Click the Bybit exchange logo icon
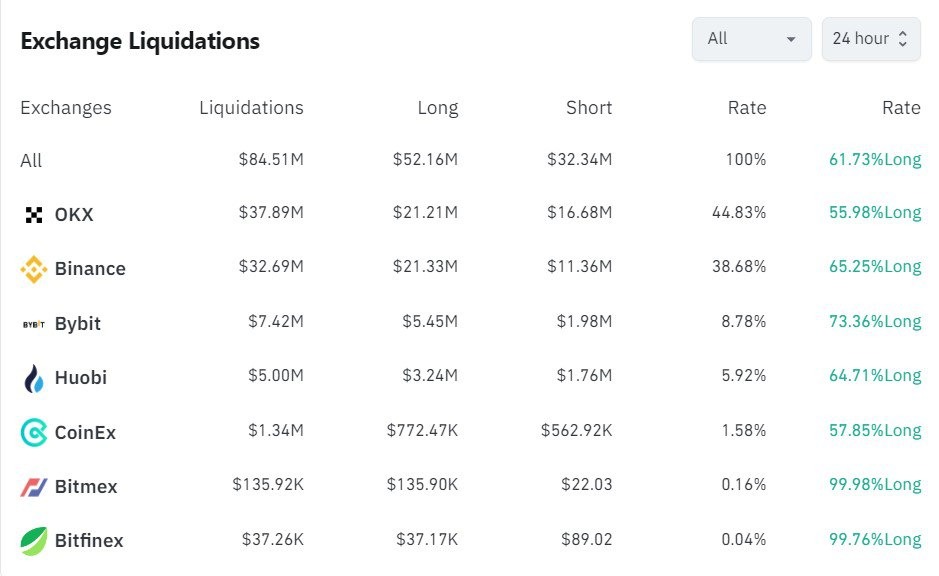The width and height of the screenshot is (939, 576). tap(34, 324)
